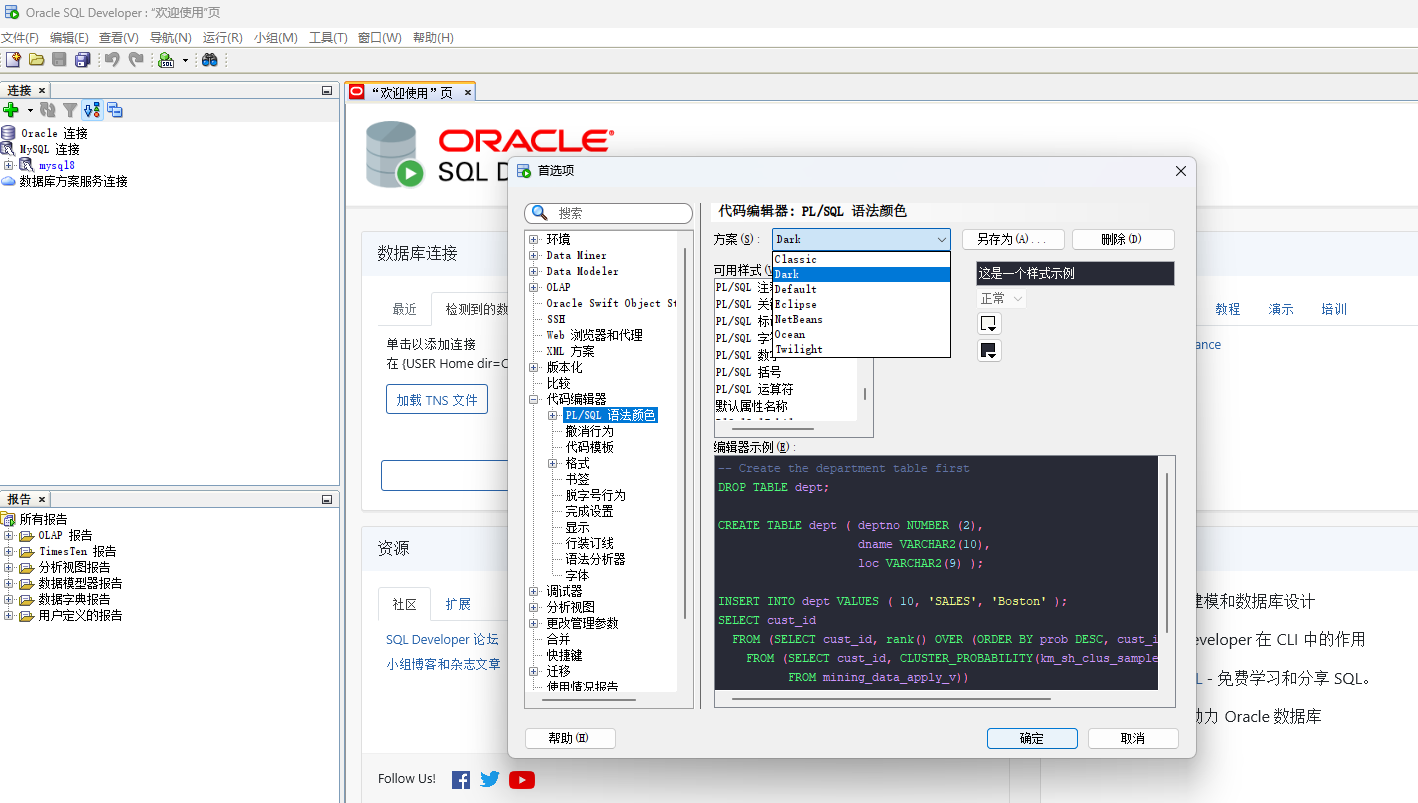Open the dark background color swatch picker
The width and height of the screenshot is (1418, 803).
pos(989,350)
